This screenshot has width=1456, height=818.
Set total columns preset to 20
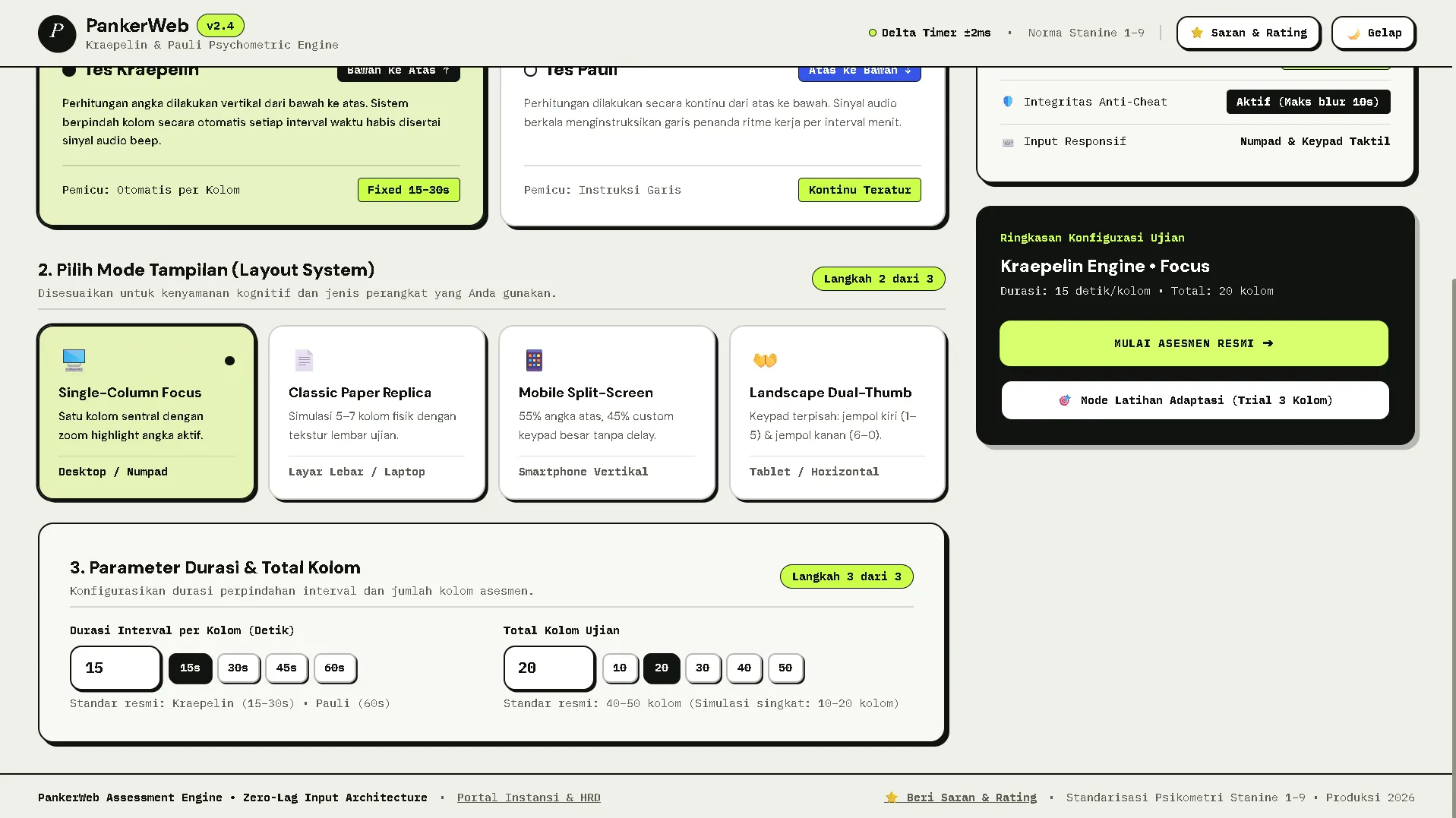pyautogui.click(x=662, y=668)
